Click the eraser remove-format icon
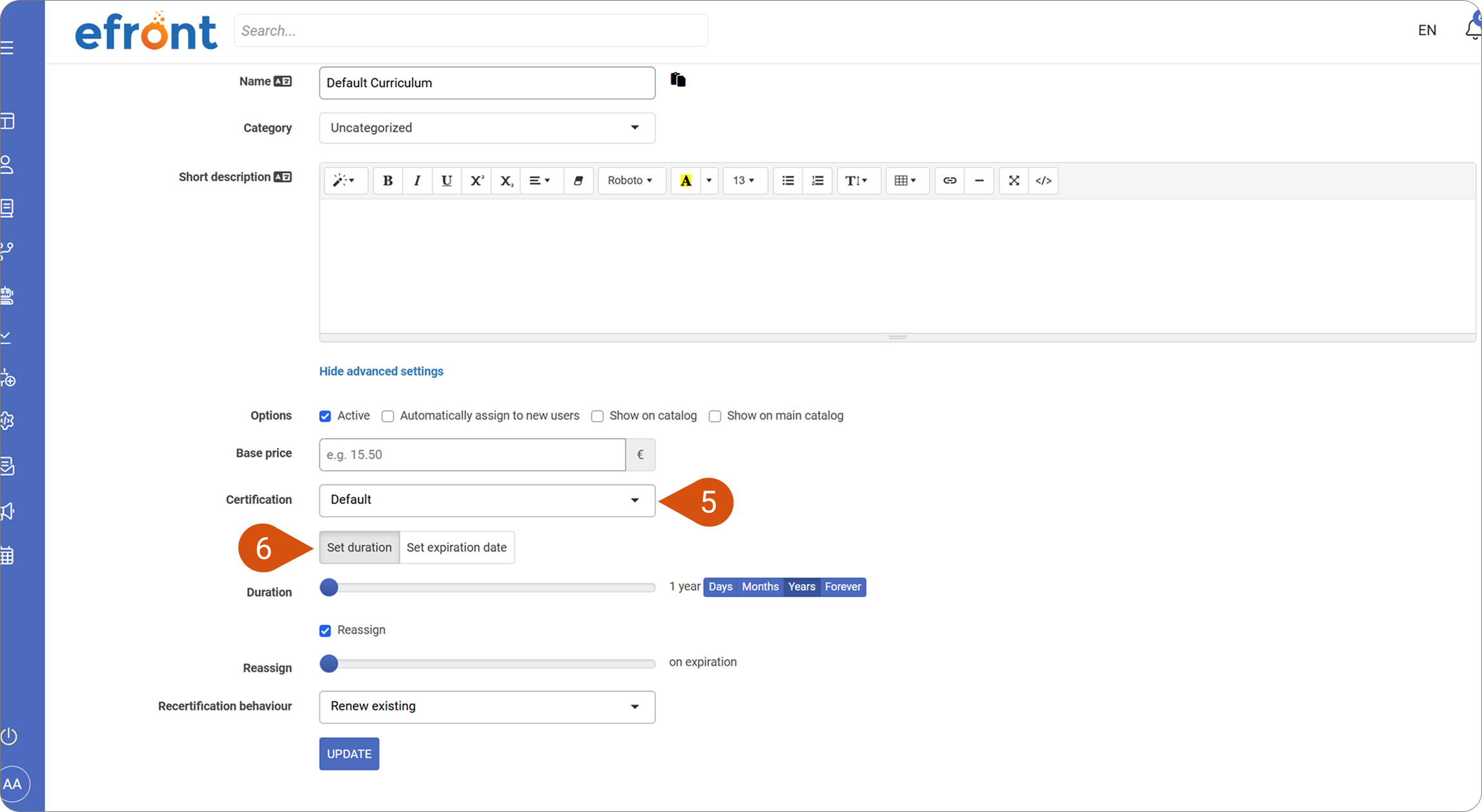 pyautogui.click(x=578, y=181)
